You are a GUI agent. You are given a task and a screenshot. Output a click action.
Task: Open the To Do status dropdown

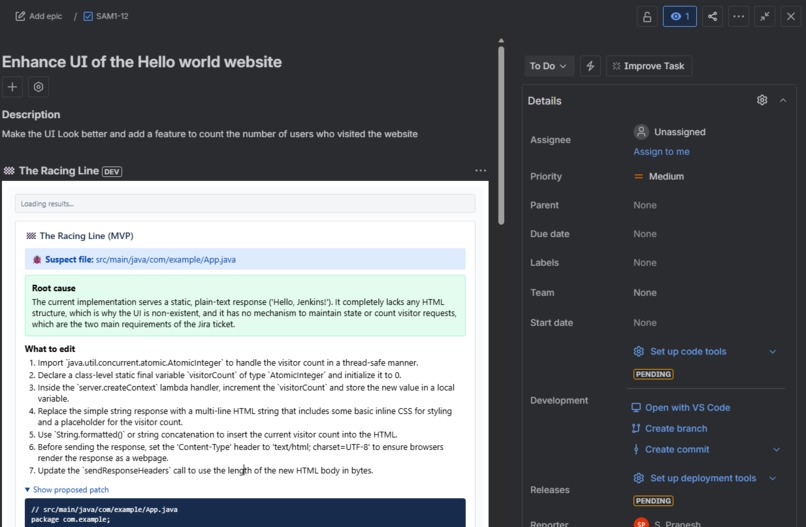click(x=548, y=66)
